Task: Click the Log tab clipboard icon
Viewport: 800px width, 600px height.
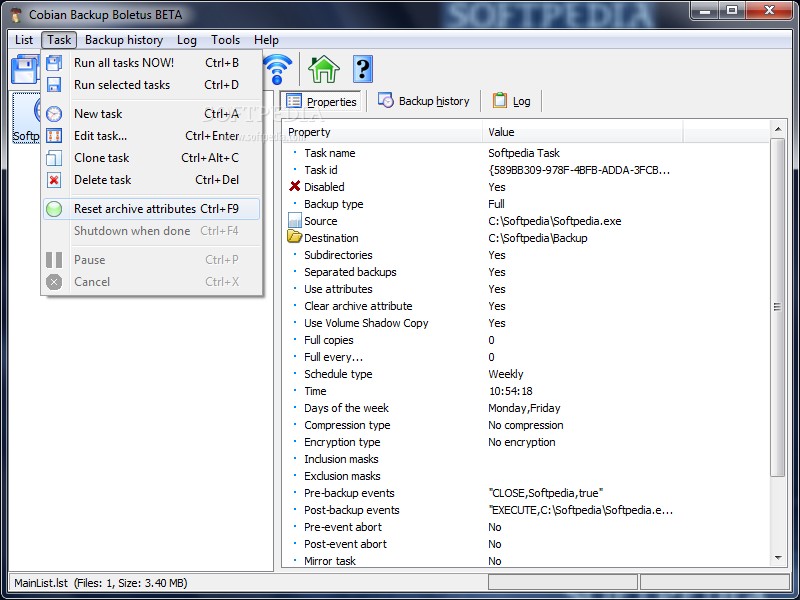Action: (x=499, y=101)
